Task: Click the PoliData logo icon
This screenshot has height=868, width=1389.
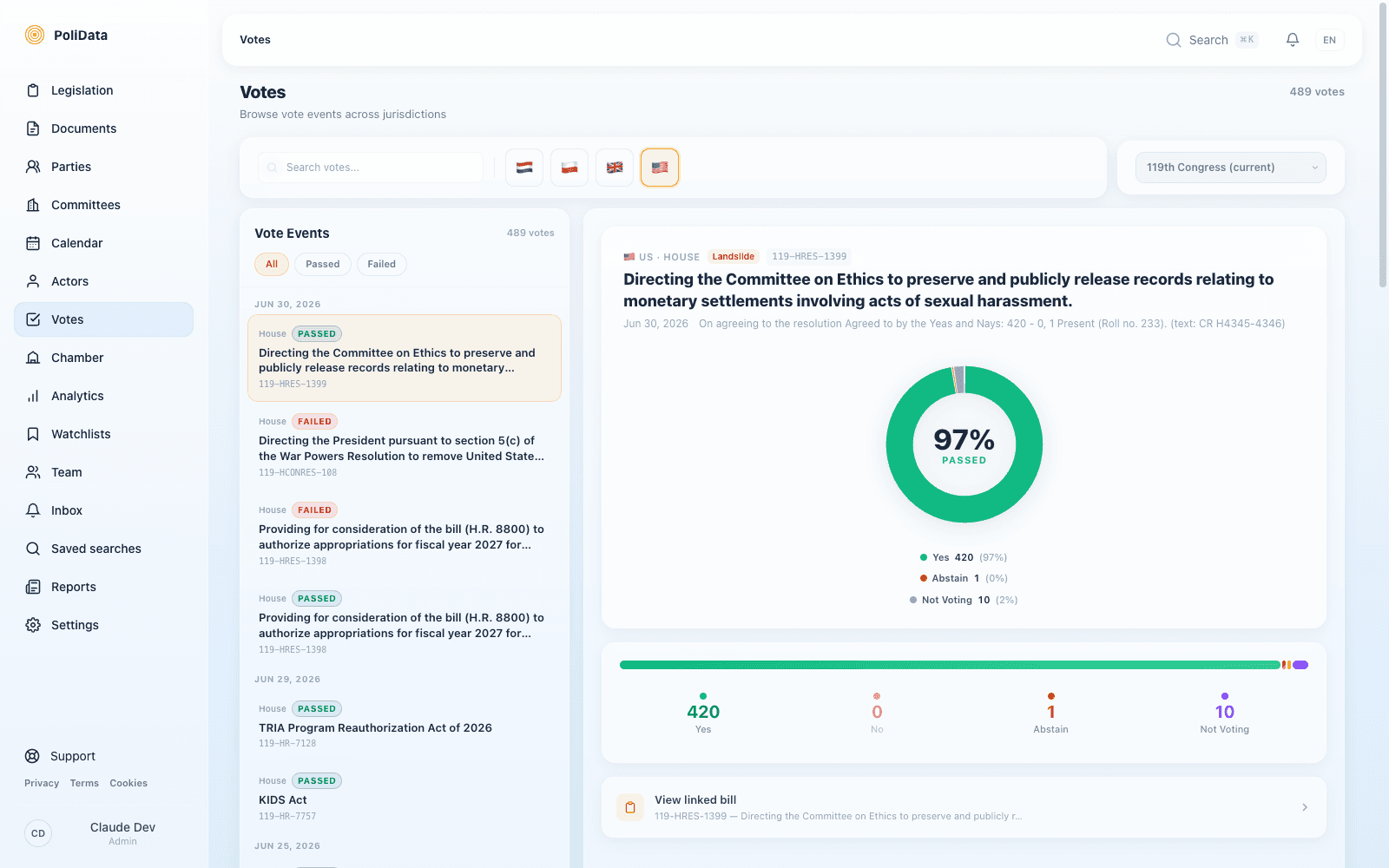Action: click(35, 35)
